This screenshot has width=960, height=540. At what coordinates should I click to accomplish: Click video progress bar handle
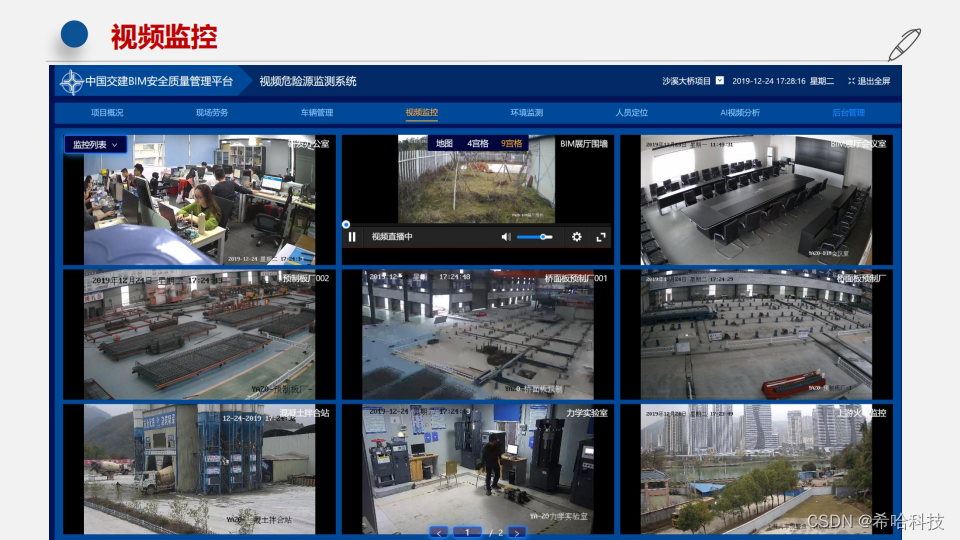point(346,225)
